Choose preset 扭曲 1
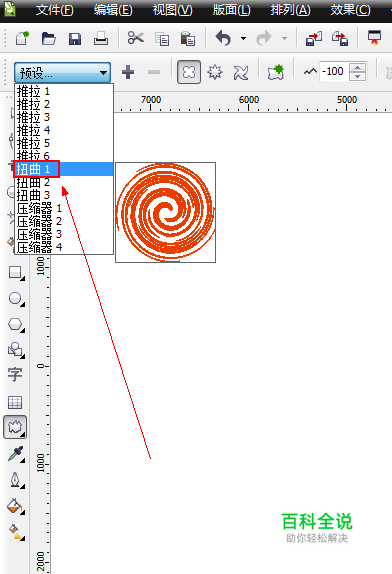The height and width of the screenshot is (574, 392). pos(64,169)
